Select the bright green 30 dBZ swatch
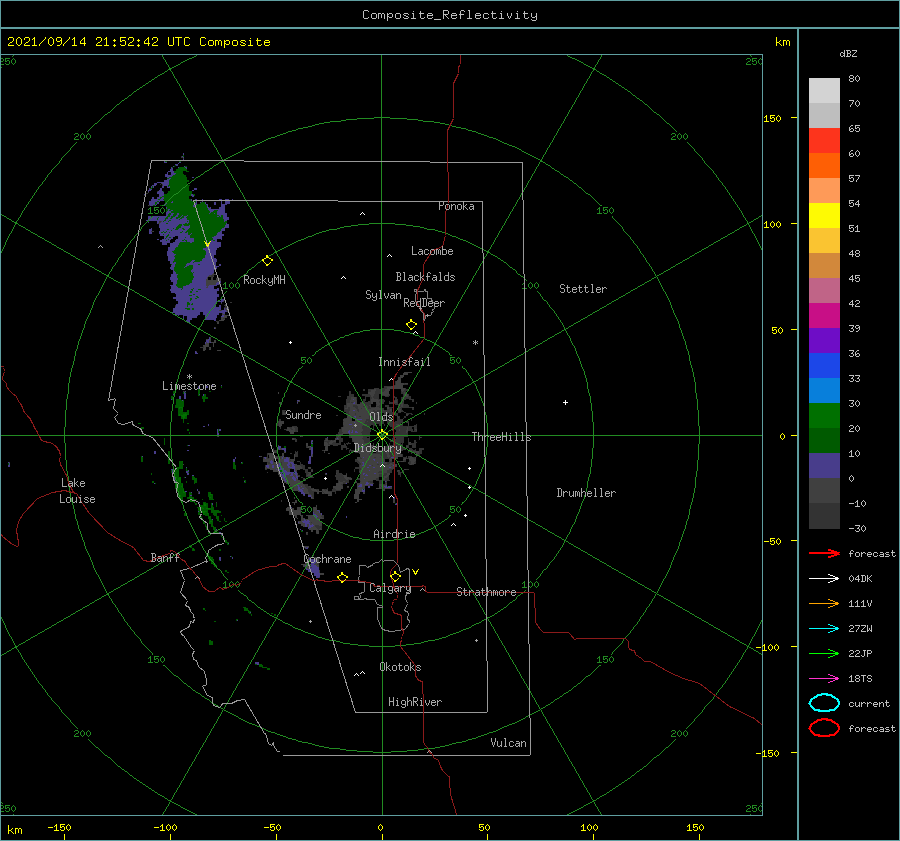Screen dimensions: 900x841 pyautogui.click(x=824, y=415)
